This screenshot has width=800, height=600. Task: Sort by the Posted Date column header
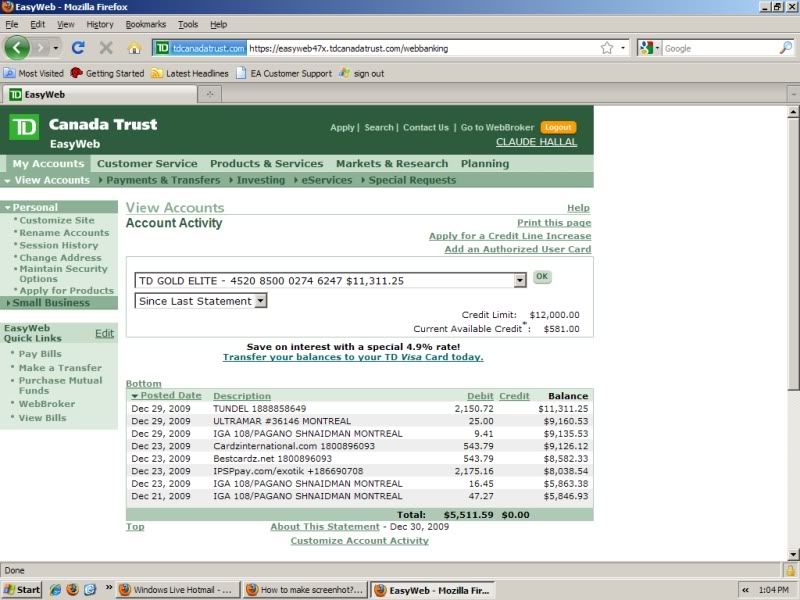[171, 396]
